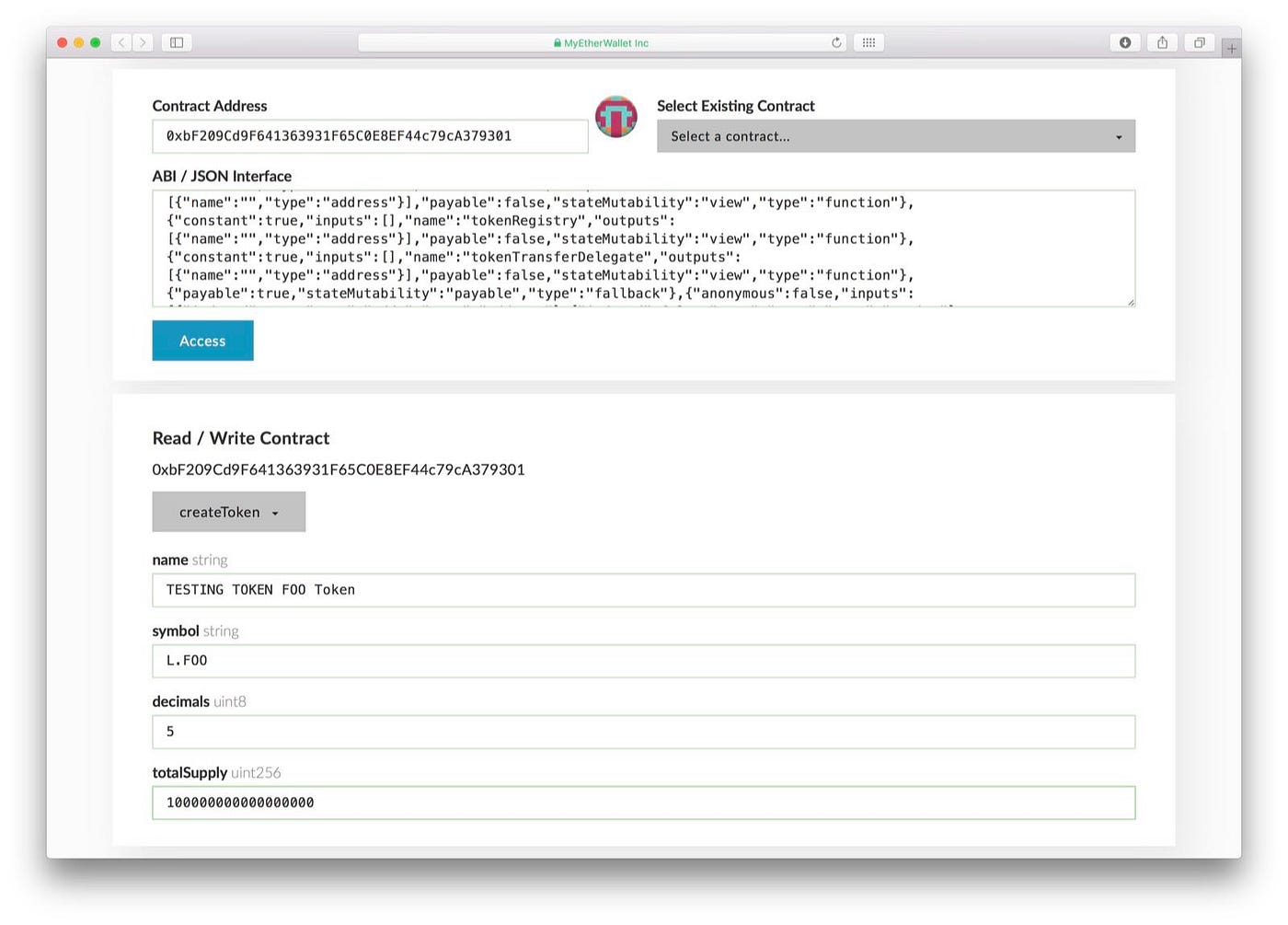Show the Safari downloads icon
This screenshot has width=1288, height=925.
coord(1125,42)
